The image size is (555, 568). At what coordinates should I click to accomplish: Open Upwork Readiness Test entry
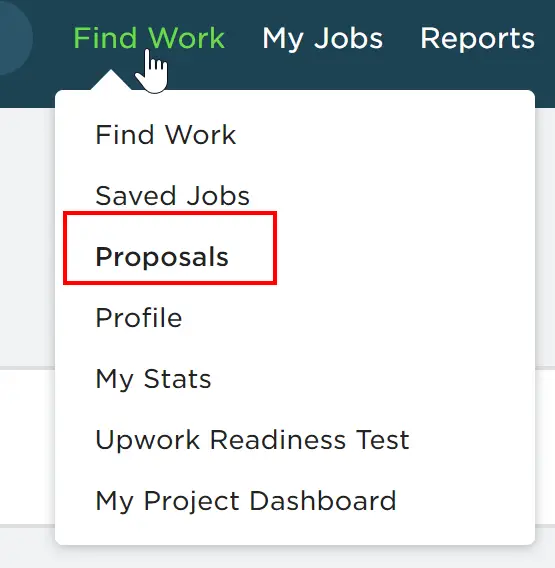pyautogui.click(x=252, y=440)
